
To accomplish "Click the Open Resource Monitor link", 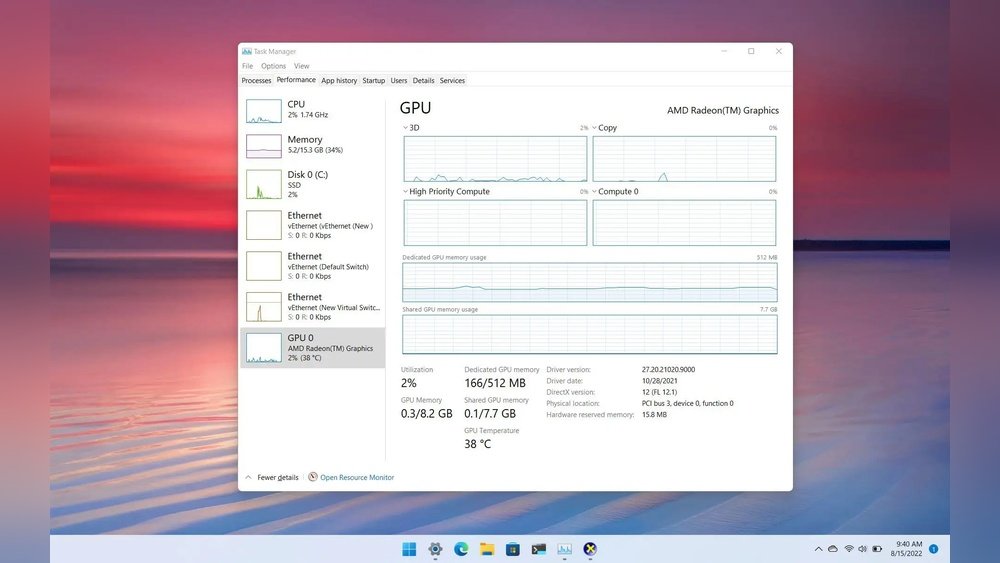I will tap(357, 477).
